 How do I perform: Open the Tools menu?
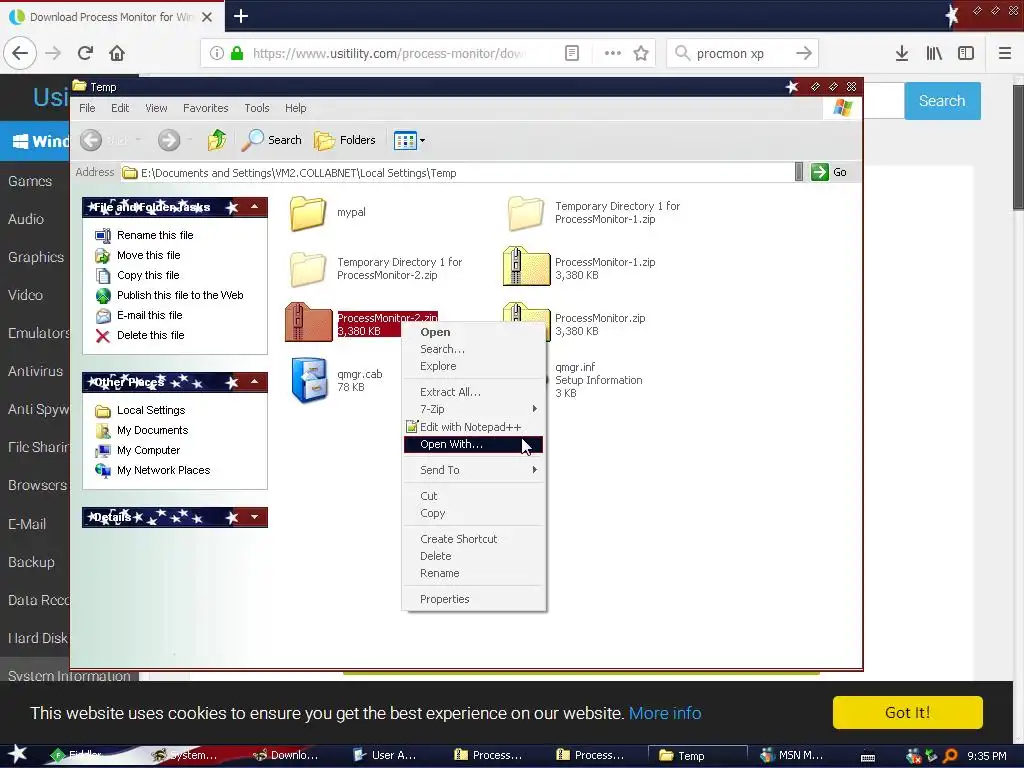click(257, 108)
